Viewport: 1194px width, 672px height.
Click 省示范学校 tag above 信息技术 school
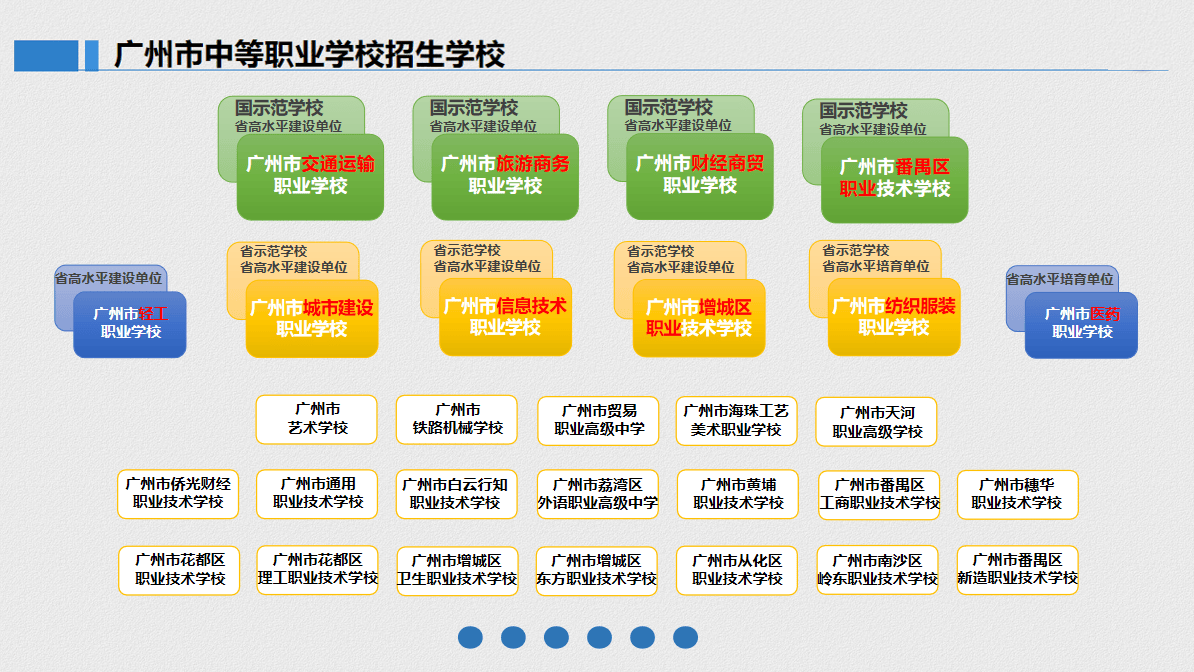coord(467,251)
